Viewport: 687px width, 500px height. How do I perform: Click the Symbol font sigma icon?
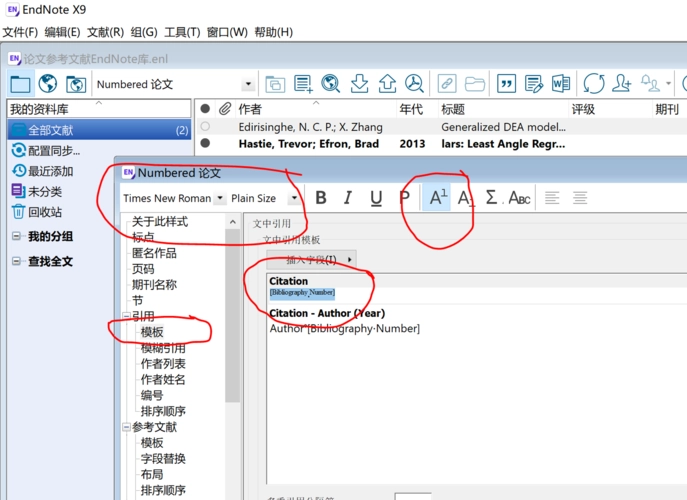492,198
